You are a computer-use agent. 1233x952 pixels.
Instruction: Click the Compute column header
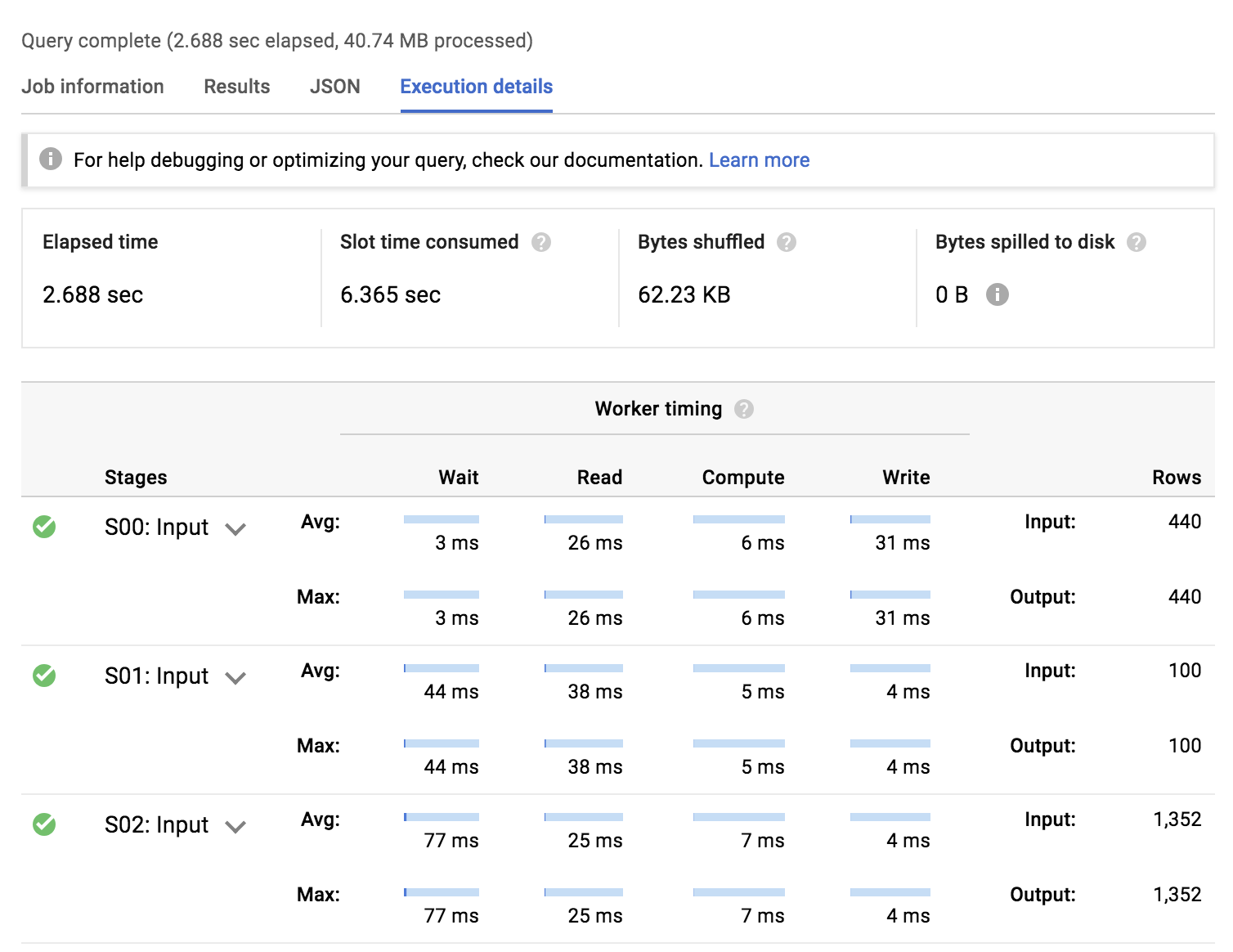(x=743, y=478)
